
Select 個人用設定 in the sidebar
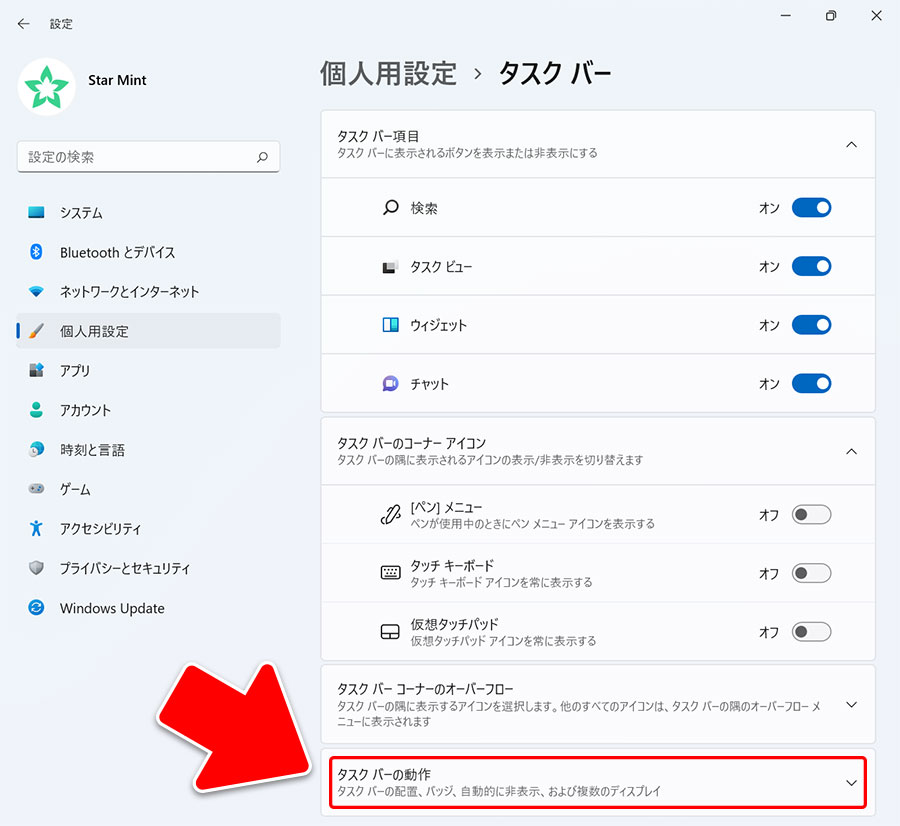pos(148,331)
